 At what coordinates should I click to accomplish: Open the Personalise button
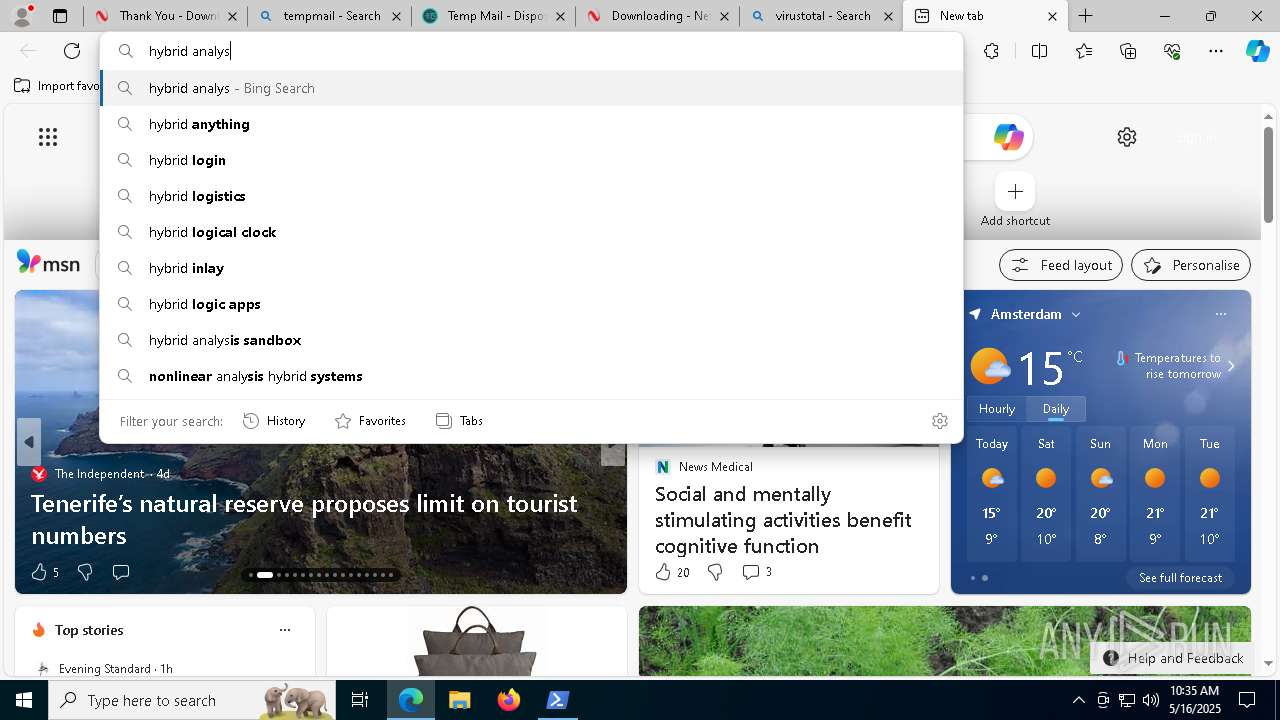pos(1191,265)
